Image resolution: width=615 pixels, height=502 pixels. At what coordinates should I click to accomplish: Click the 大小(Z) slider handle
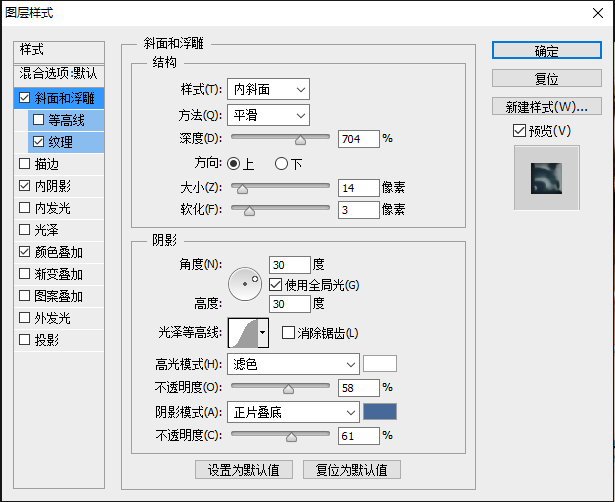[x=242, y=189]
